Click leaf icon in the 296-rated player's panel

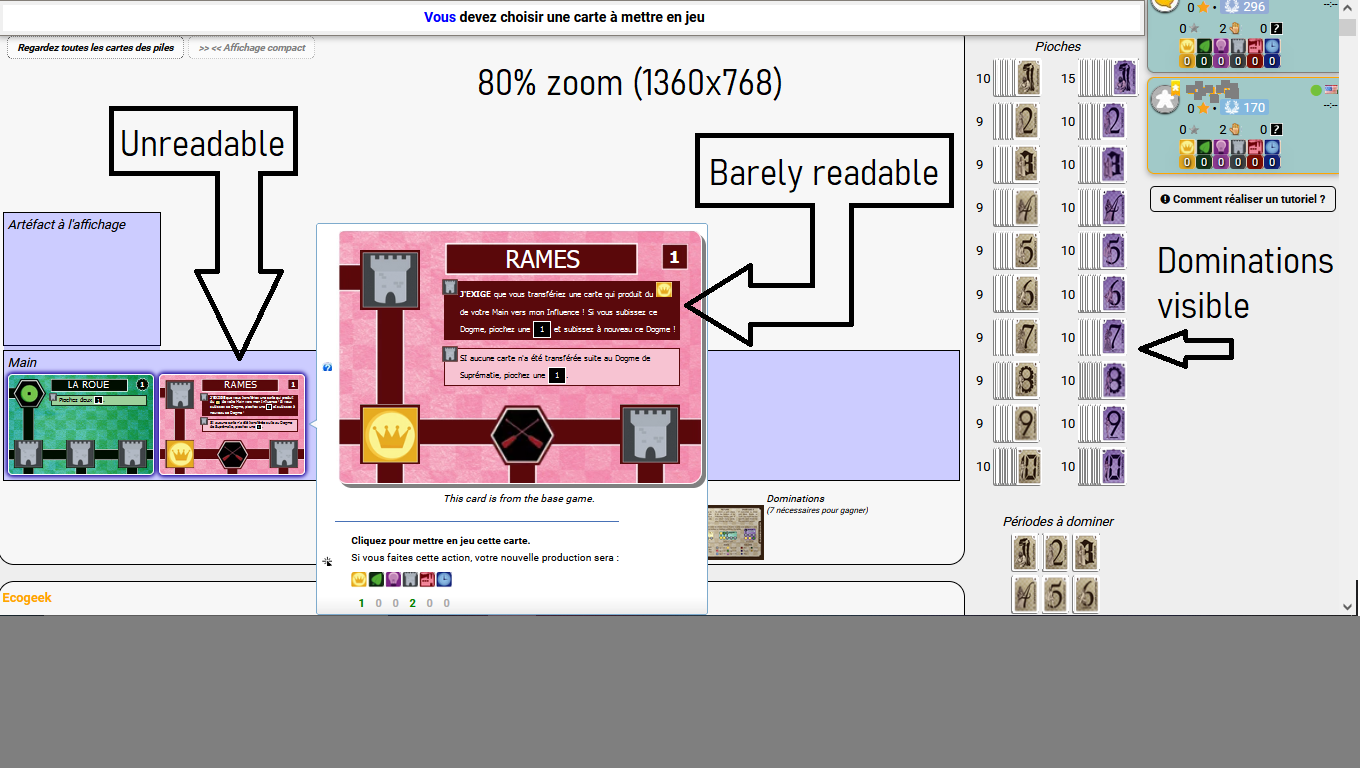(x=1204, y=47)
